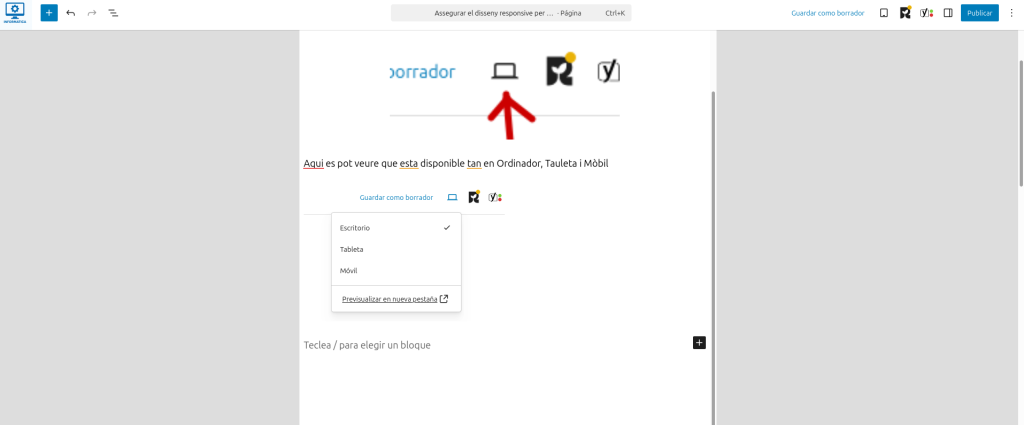
Task: Undo the last change
Action: click(71, 13)
